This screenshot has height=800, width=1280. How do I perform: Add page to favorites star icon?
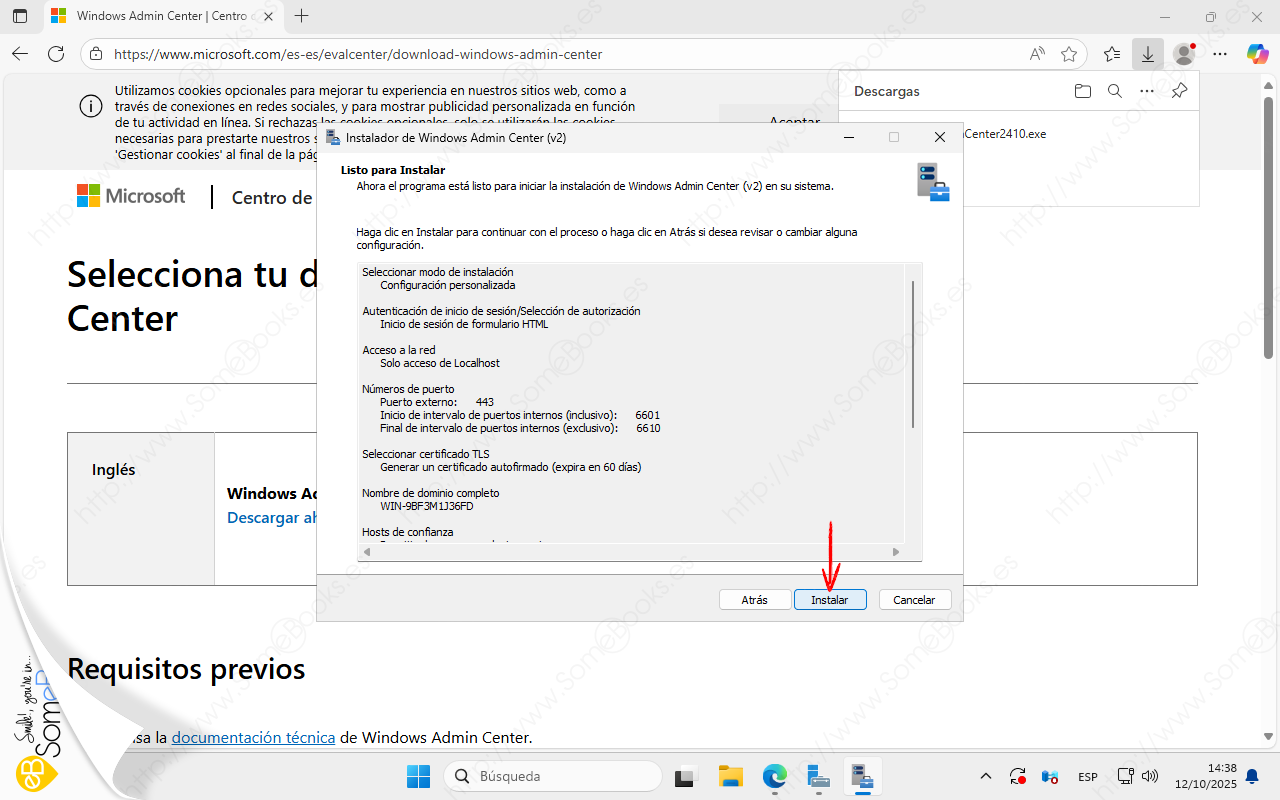coord(1069,54)
